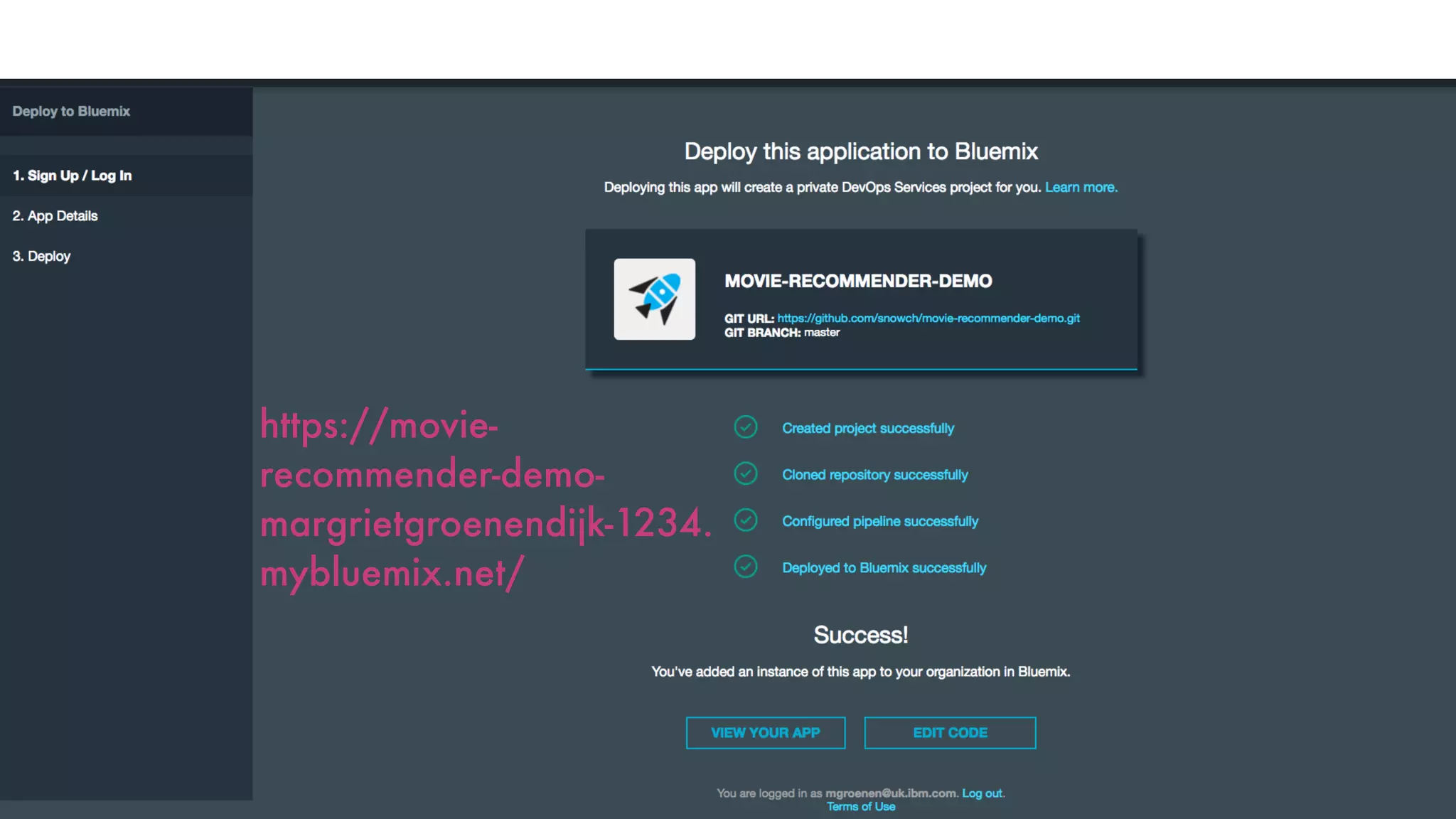Select the Sign Up / Log In step
Screen dimensions: 1456x819
pyautogui.click(x=126, y=176)
